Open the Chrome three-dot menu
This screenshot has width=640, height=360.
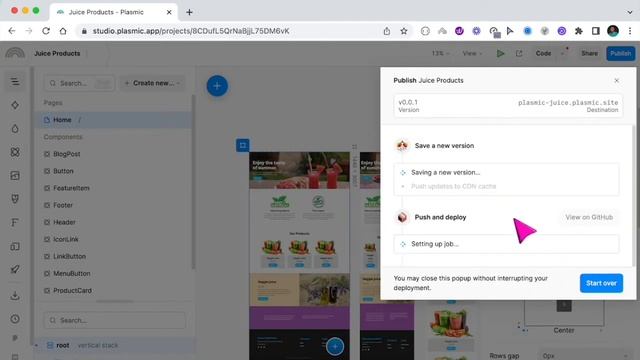[x=630, y=31]
